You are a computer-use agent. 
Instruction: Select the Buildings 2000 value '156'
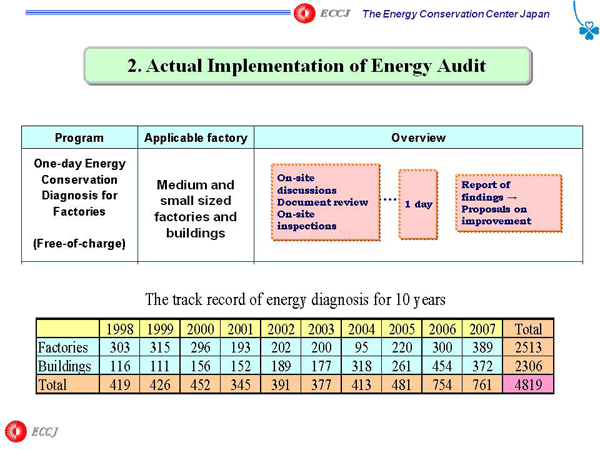[x=201, y=366]
